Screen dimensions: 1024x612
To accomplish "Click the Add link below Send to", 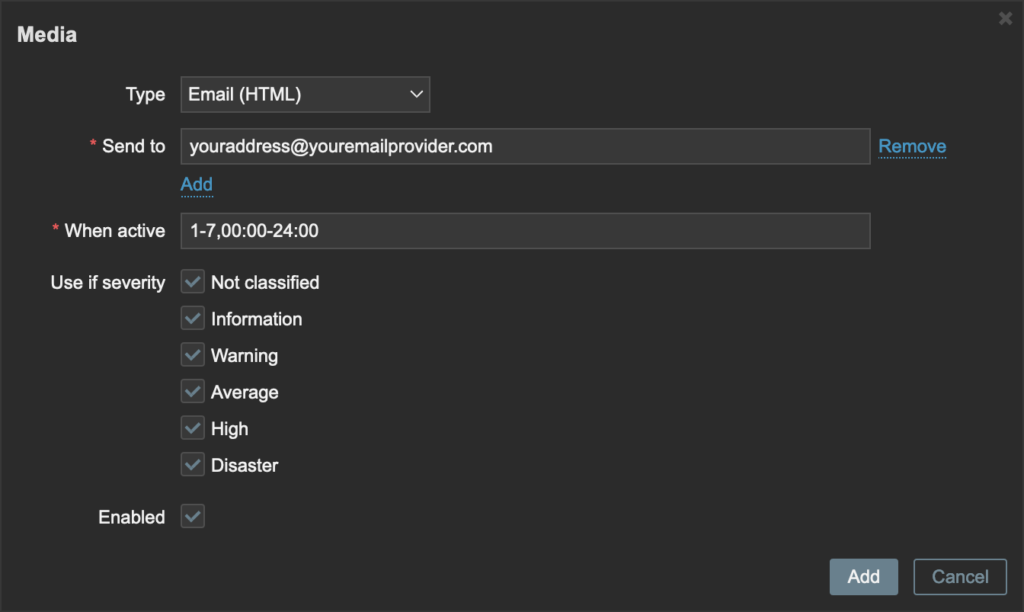I will point(196,184).
